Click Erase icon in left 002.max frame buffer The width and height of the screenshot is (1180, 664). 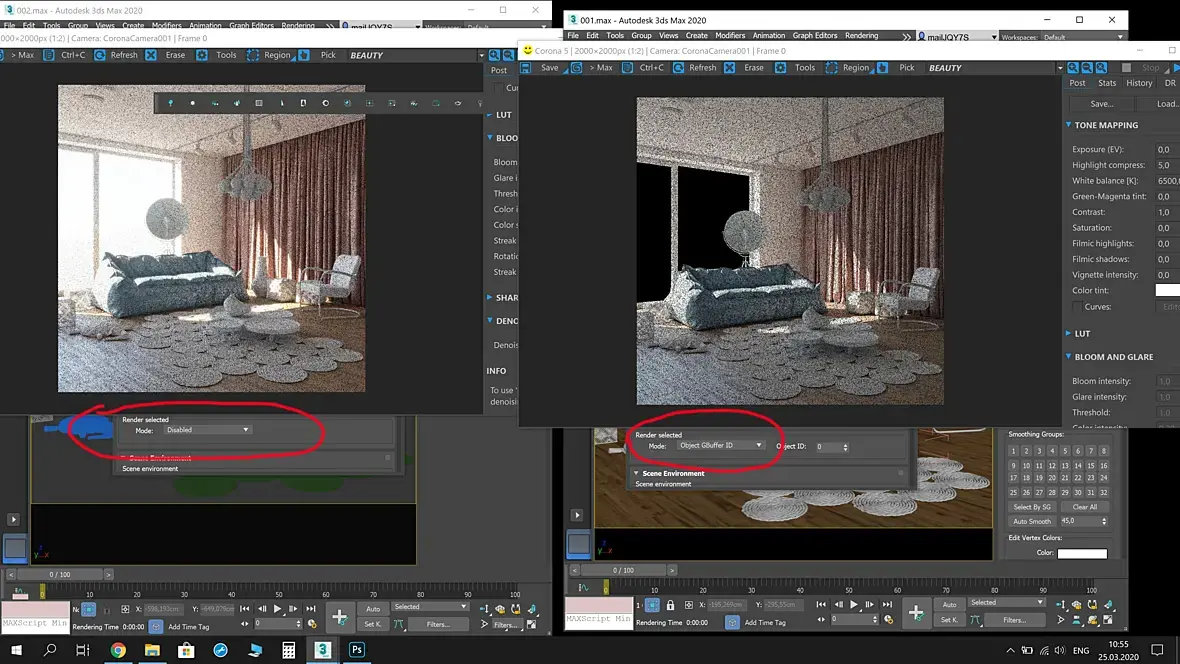point(151,55)
